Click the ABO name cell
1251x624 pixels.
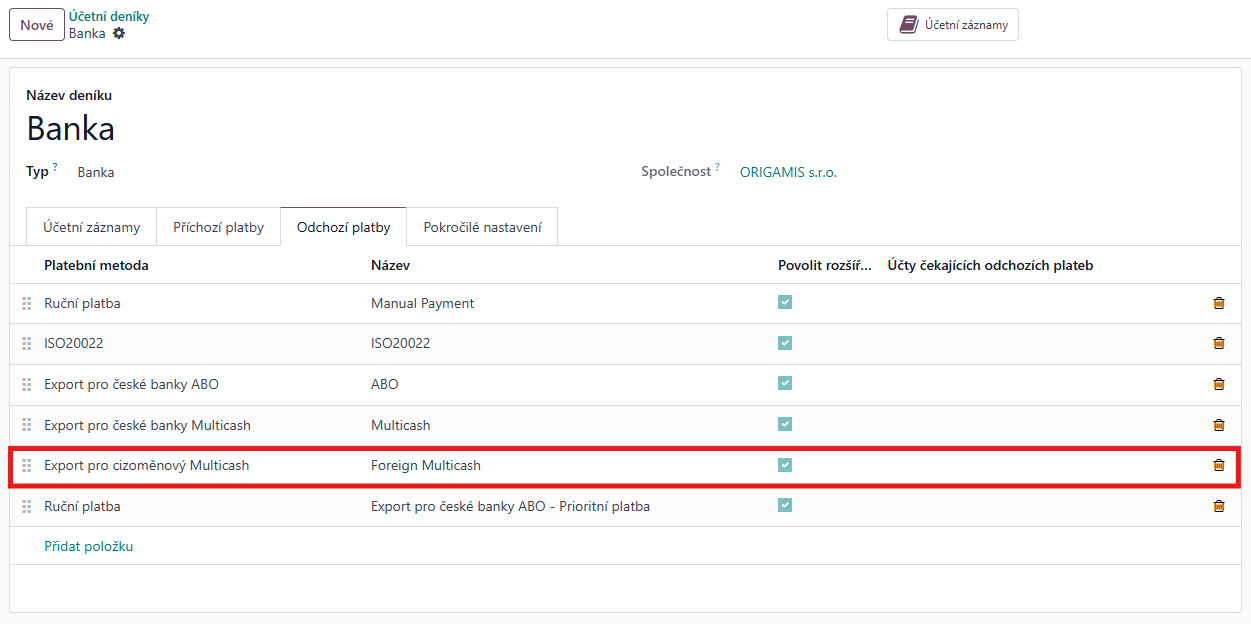[x=385, y=384]
